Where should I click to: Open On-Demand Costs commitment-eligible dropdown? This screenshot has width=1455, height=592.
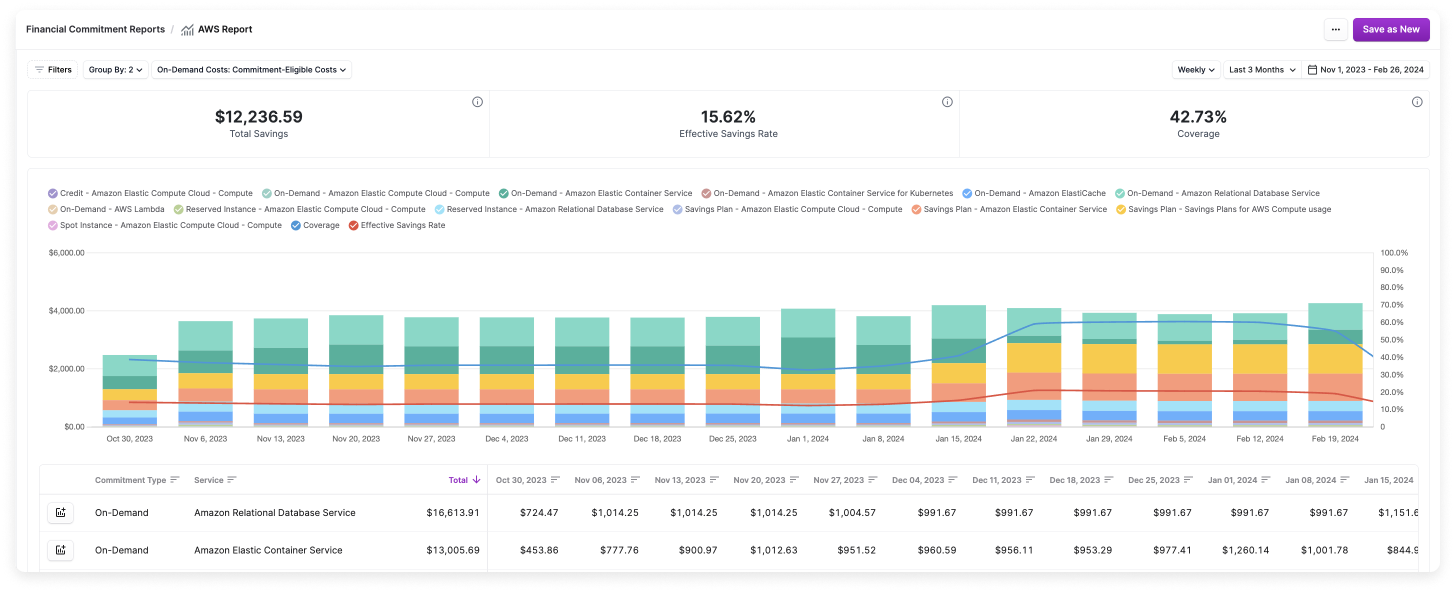point(252,70)
